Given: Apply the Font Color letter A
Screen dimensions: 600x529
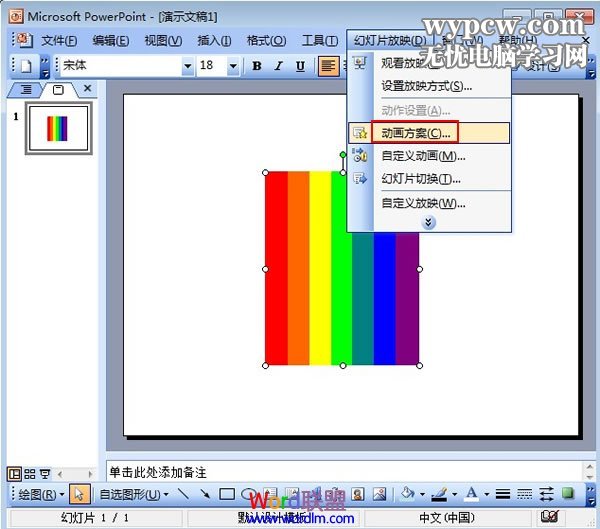Looking at the screenshot, I should (471, 494).
